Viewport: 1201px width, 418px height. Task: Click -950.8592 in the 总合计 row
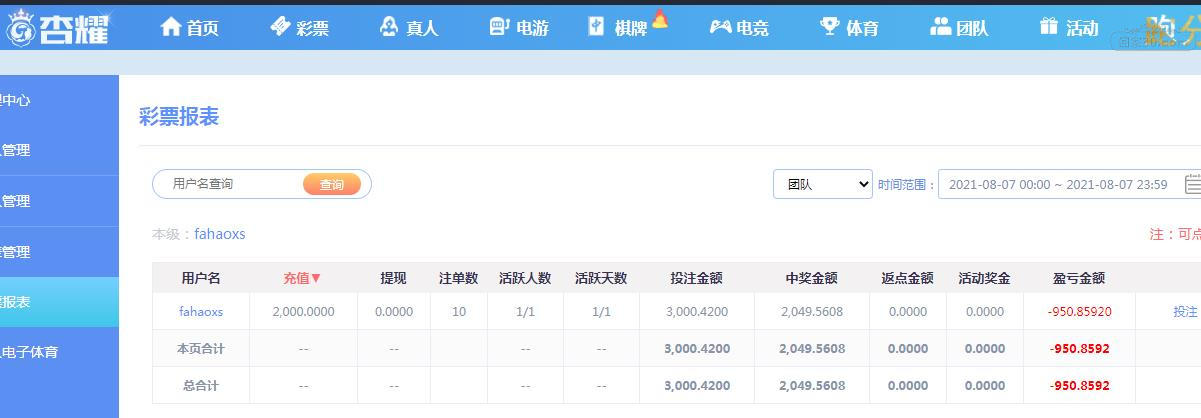click(1080, 385)
